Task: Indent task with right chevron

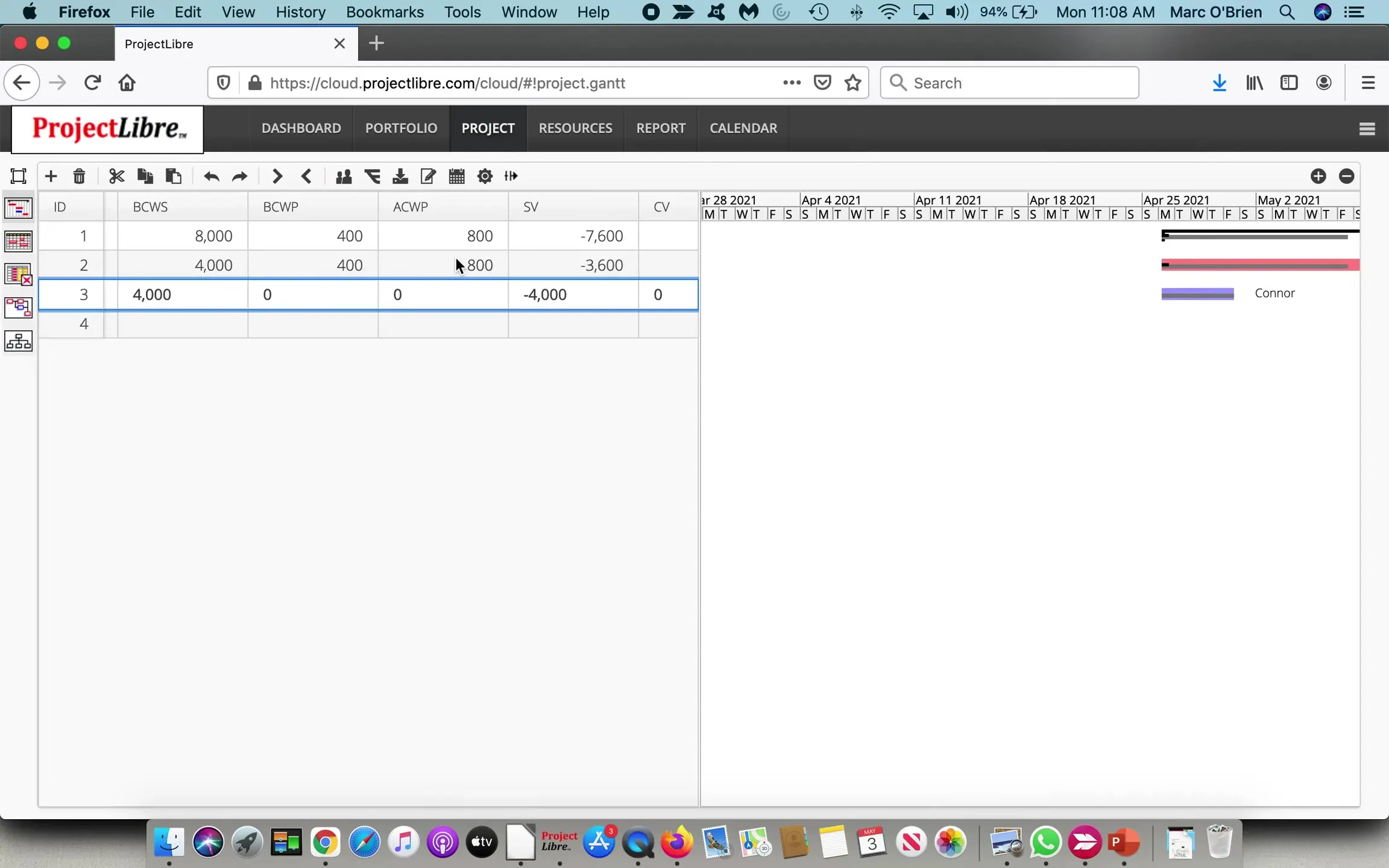Action: (277, 176)
